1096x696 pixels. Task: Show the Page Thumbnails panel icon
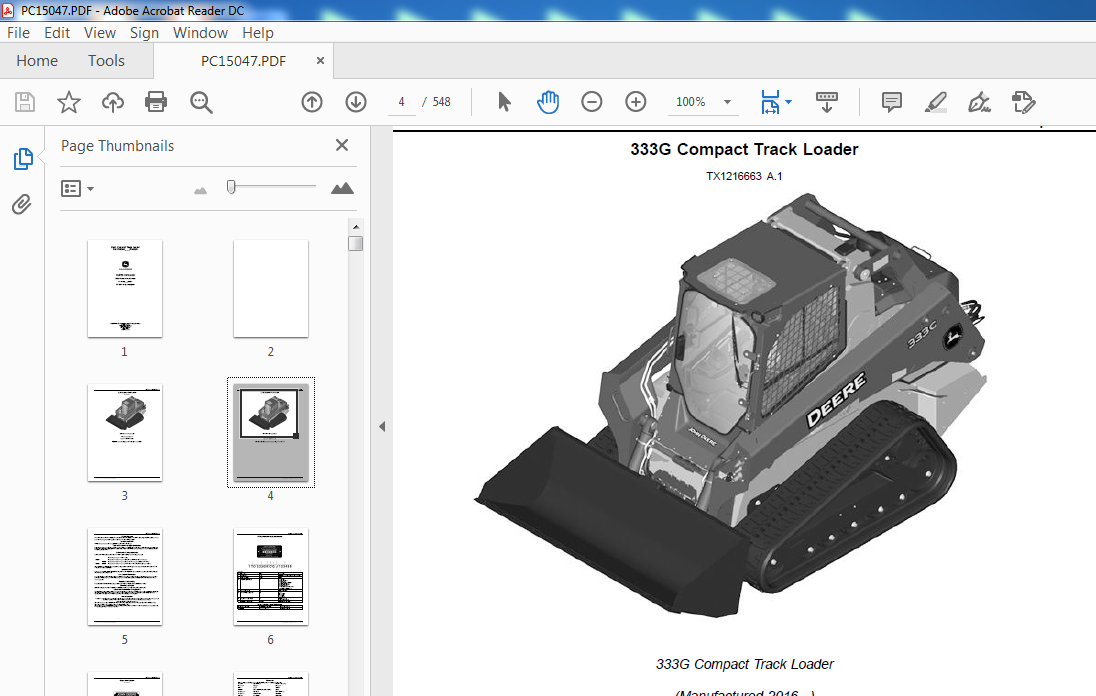click(22, 159)
